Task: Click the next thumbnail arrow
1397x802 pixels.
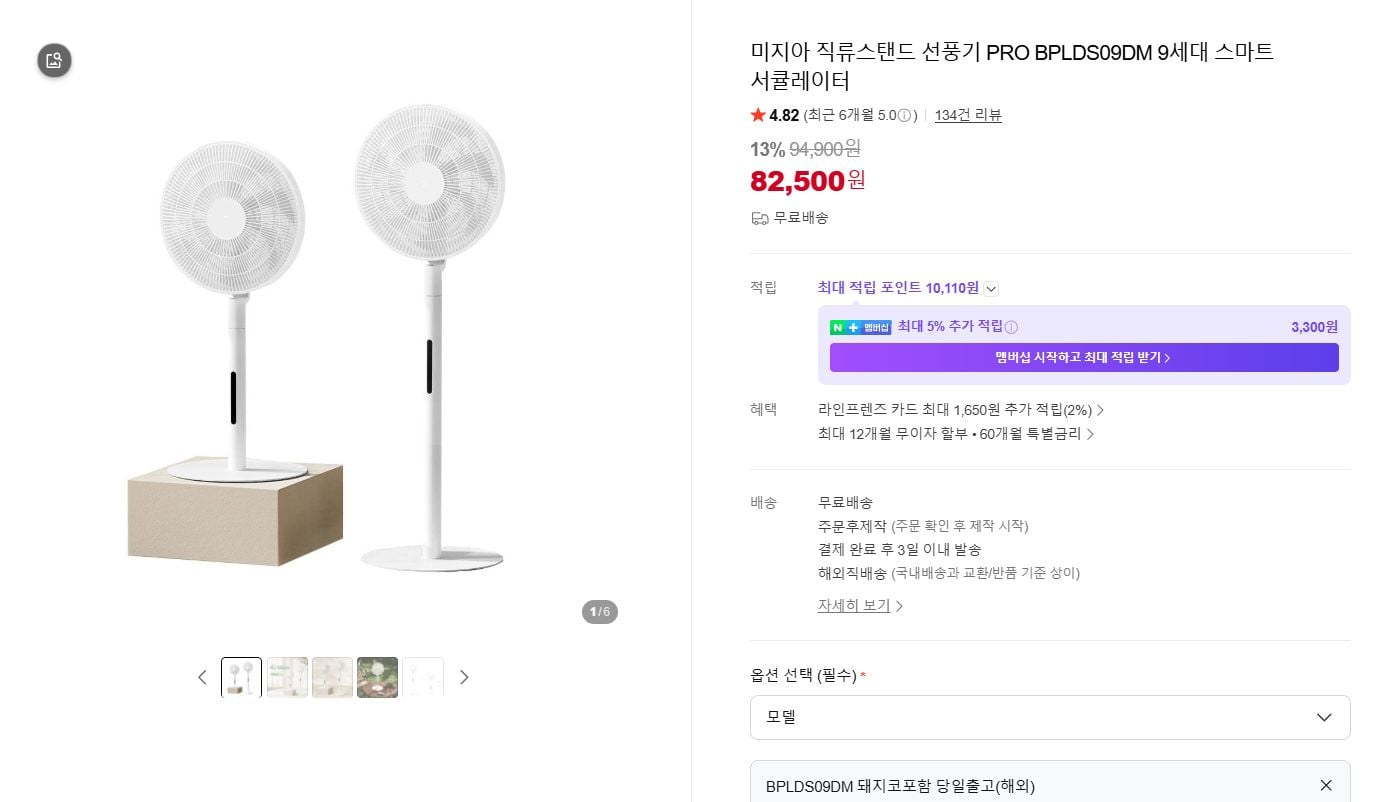Action: click(x=464, y=677)
